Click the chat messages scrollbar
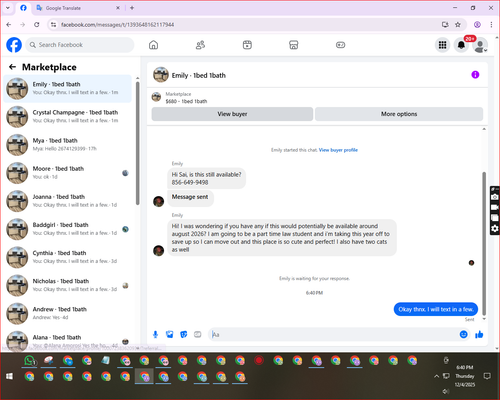Screen dimensions: 500x400 coord(484,243)
